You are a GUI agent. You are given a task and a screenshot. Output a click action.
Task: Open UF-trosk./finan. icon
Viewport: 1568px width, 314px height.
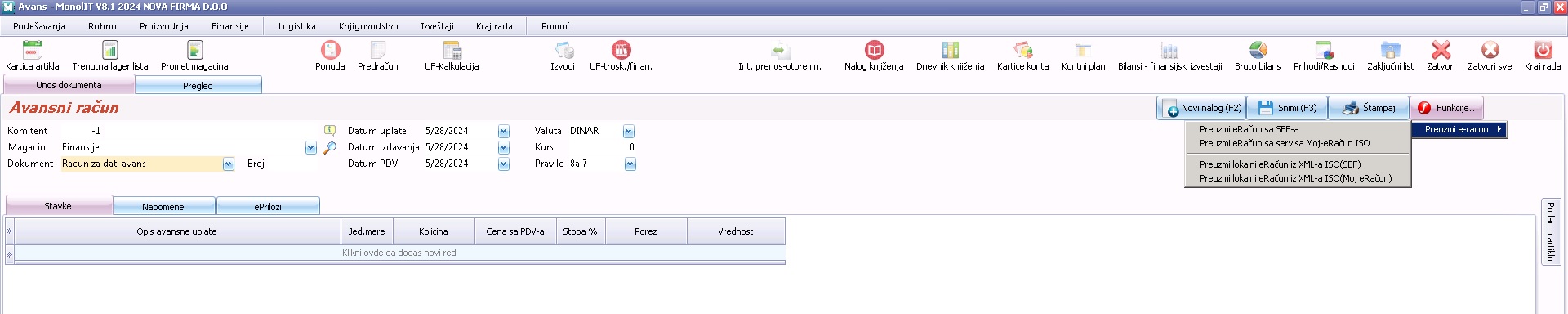point(621,51)
